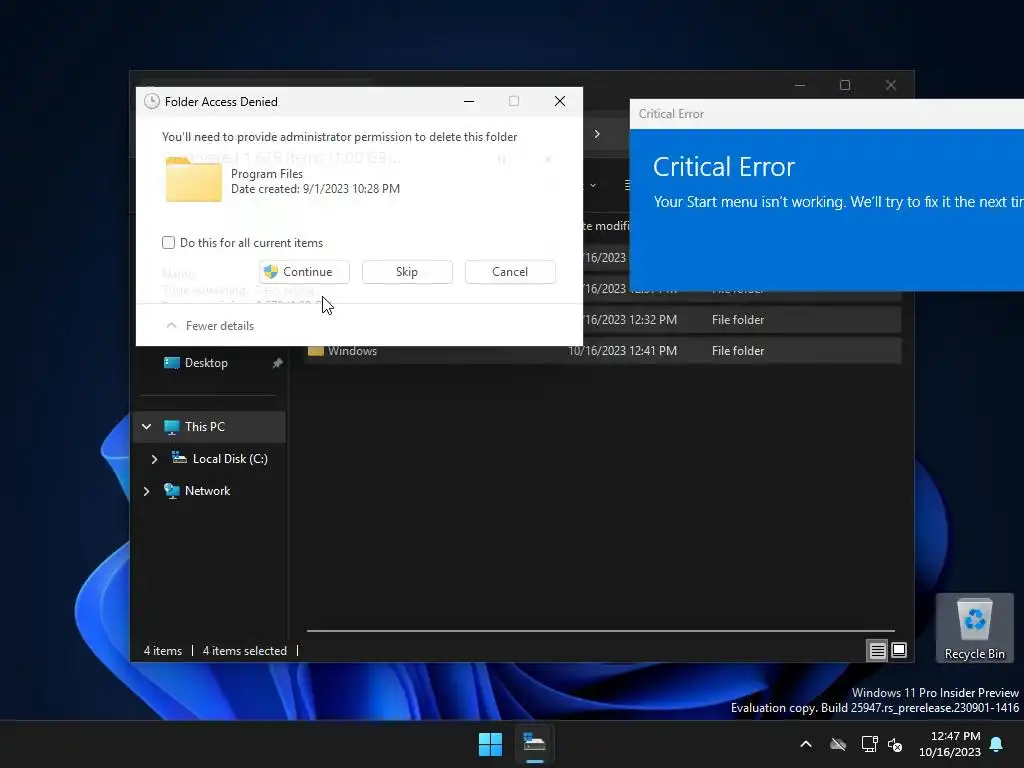Click the Critical Error message text
Viewport: 1024px width, 768px height.
(x=839, y=202)
